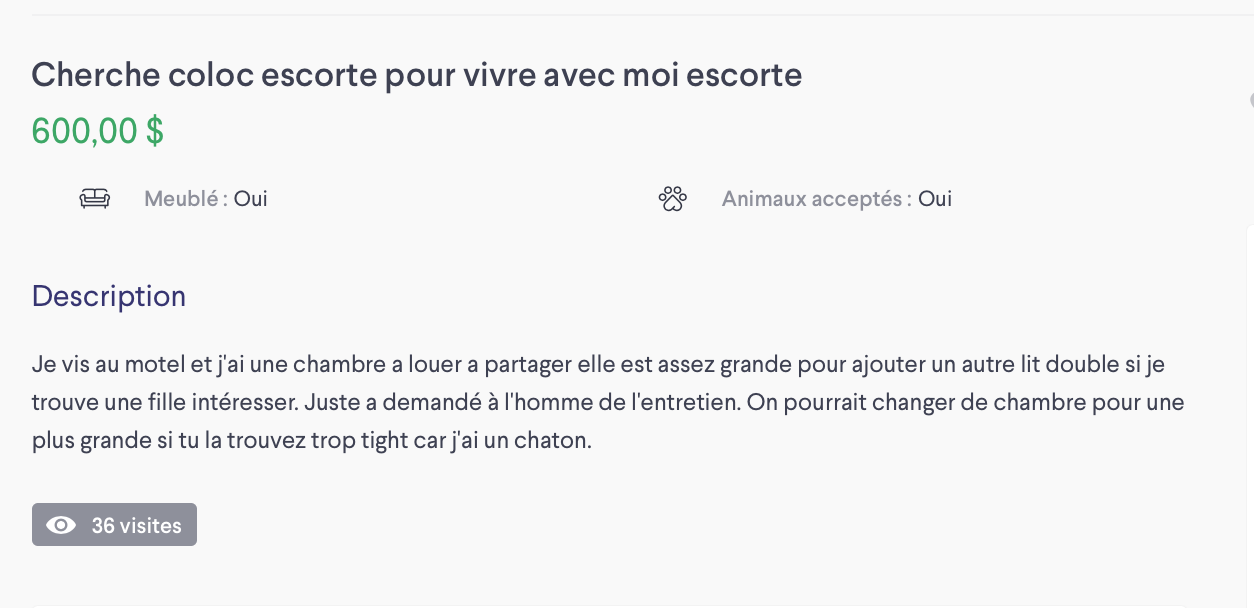Click the paw print pets icon
This screenshot has height=608, width=1254.
point(673,199)
